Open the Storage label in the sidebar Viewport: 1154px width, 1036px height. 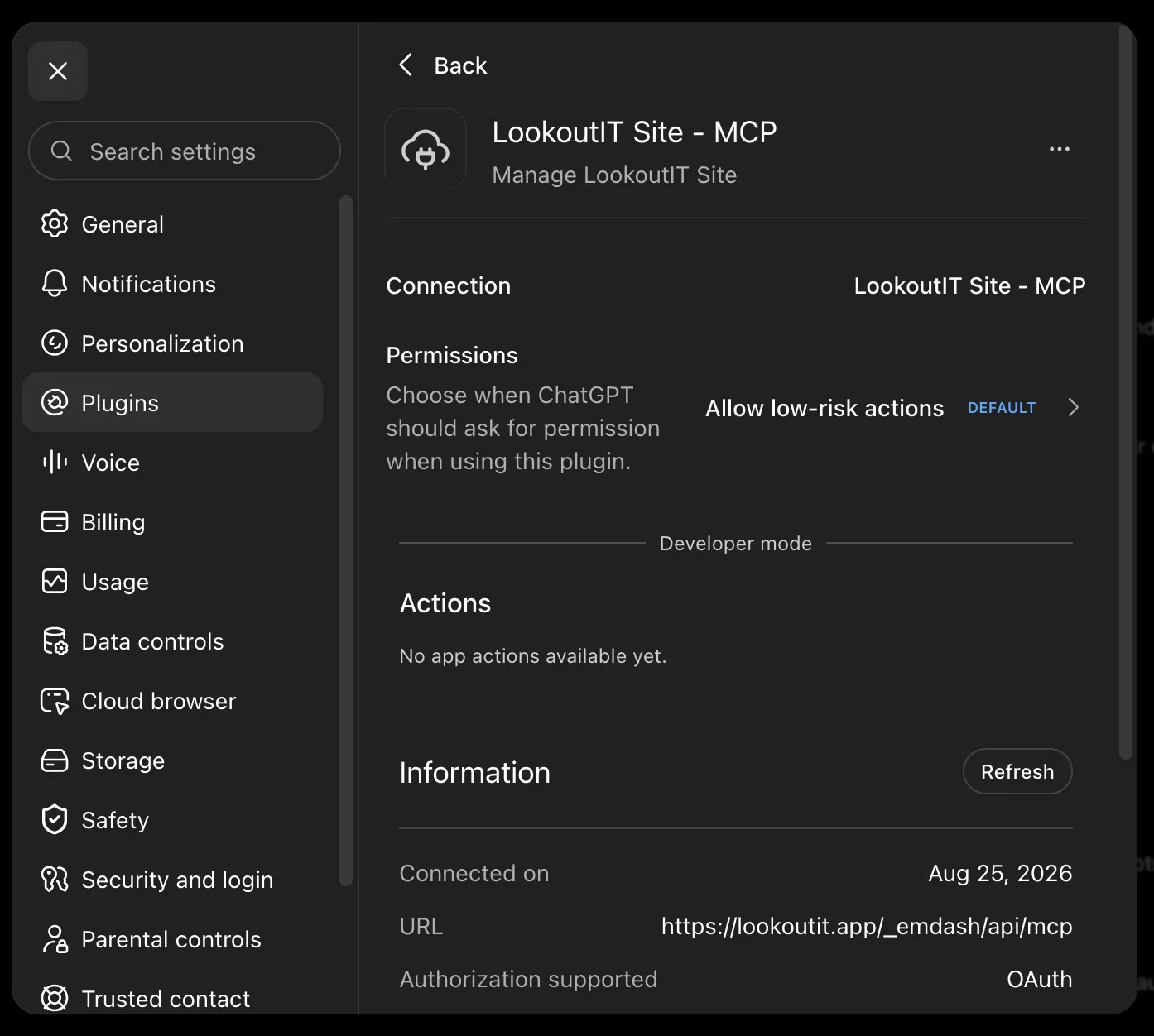(123, 761)
